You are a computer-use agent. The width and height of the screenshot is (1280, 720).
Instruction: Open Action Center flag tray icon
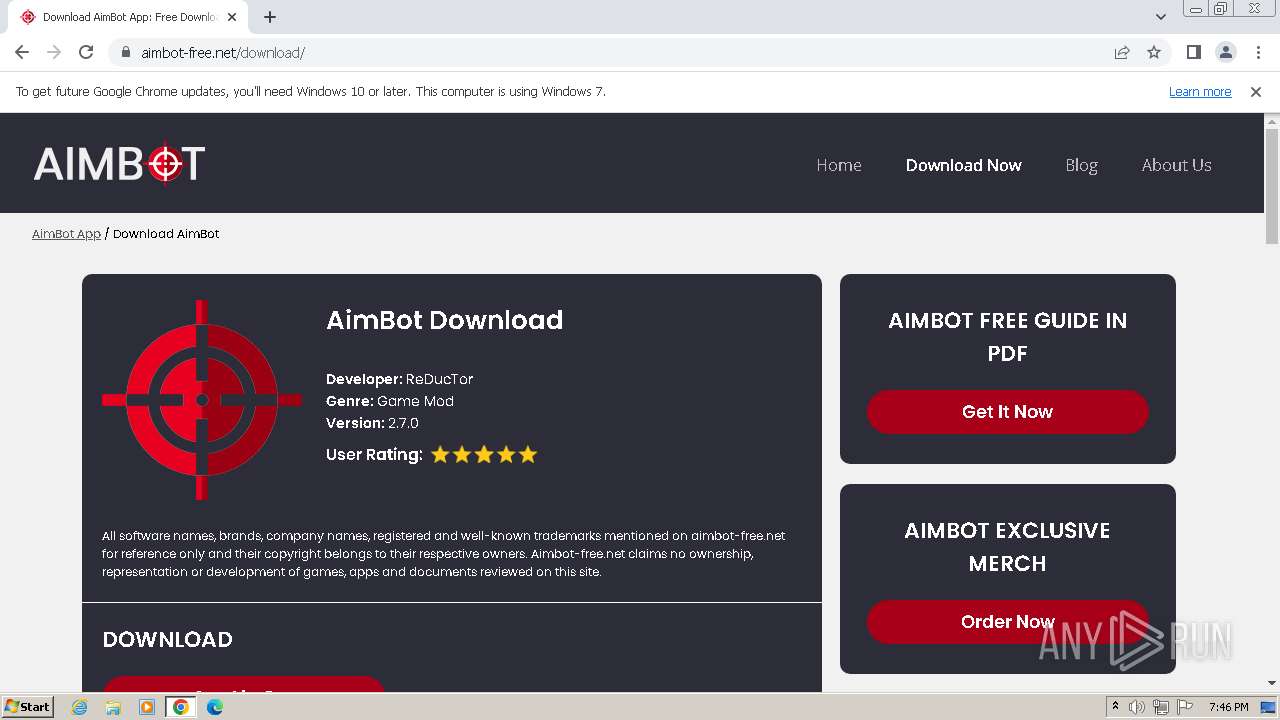pos(1185,707)
